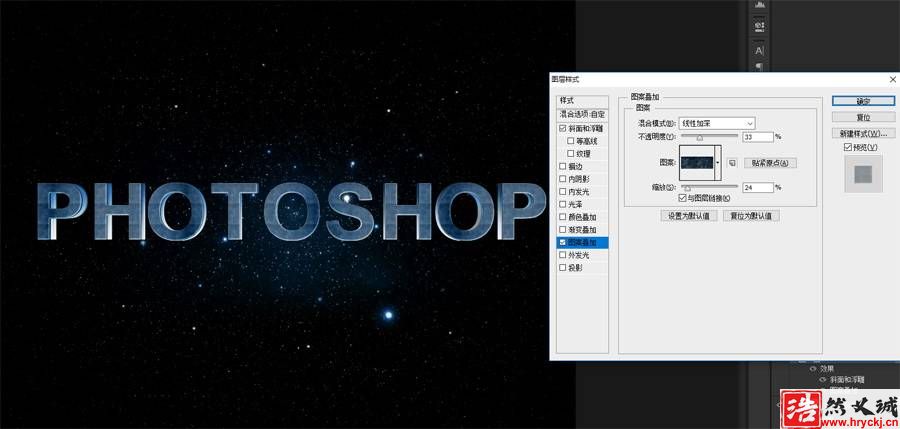
Task: Hide the 斜面和浮雕 layer effect eye
Action: [823, 380]
